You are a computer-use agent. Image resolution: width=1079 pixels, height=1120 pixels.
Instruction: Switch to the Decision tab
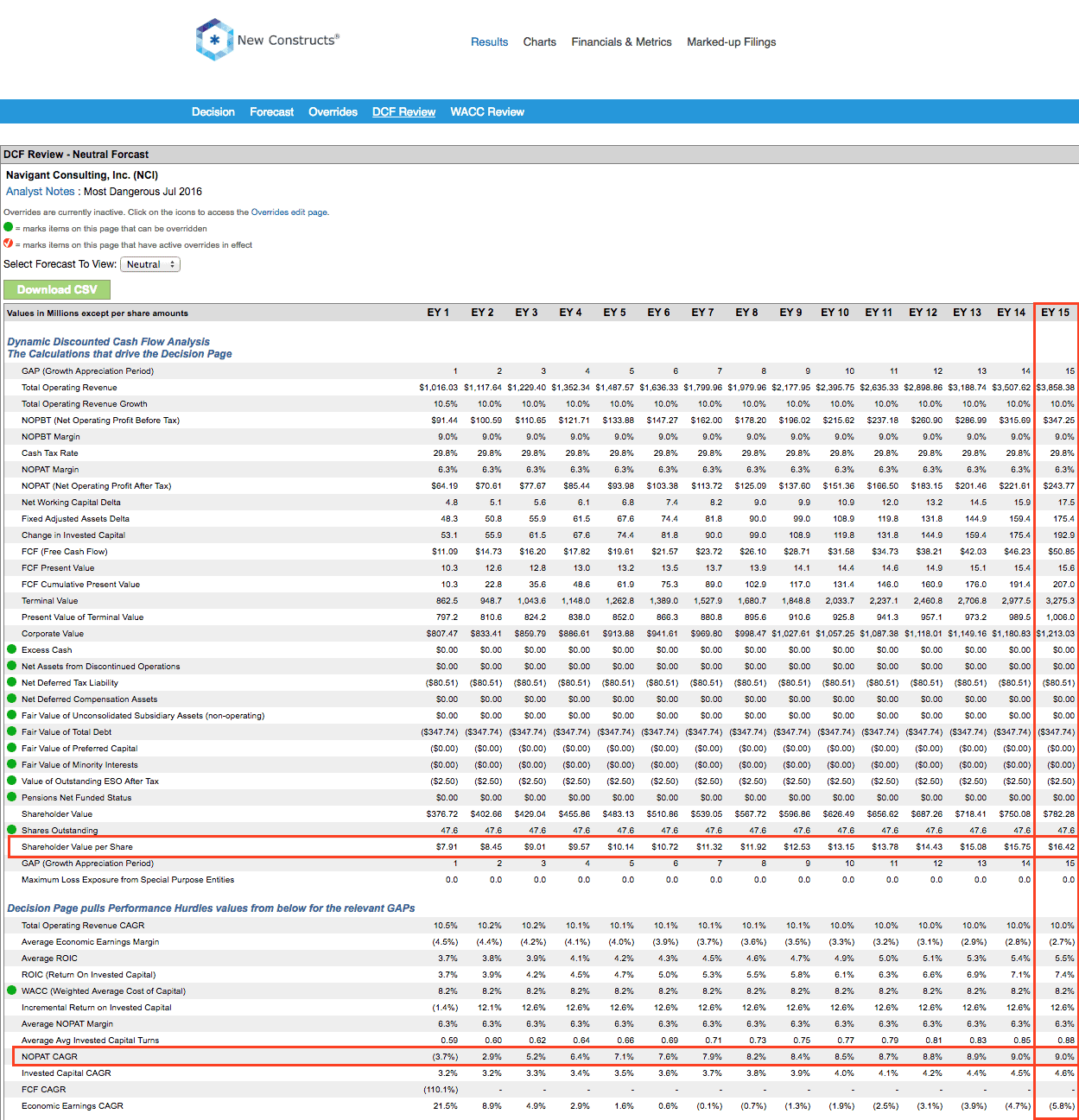click(x=213, y=111)
